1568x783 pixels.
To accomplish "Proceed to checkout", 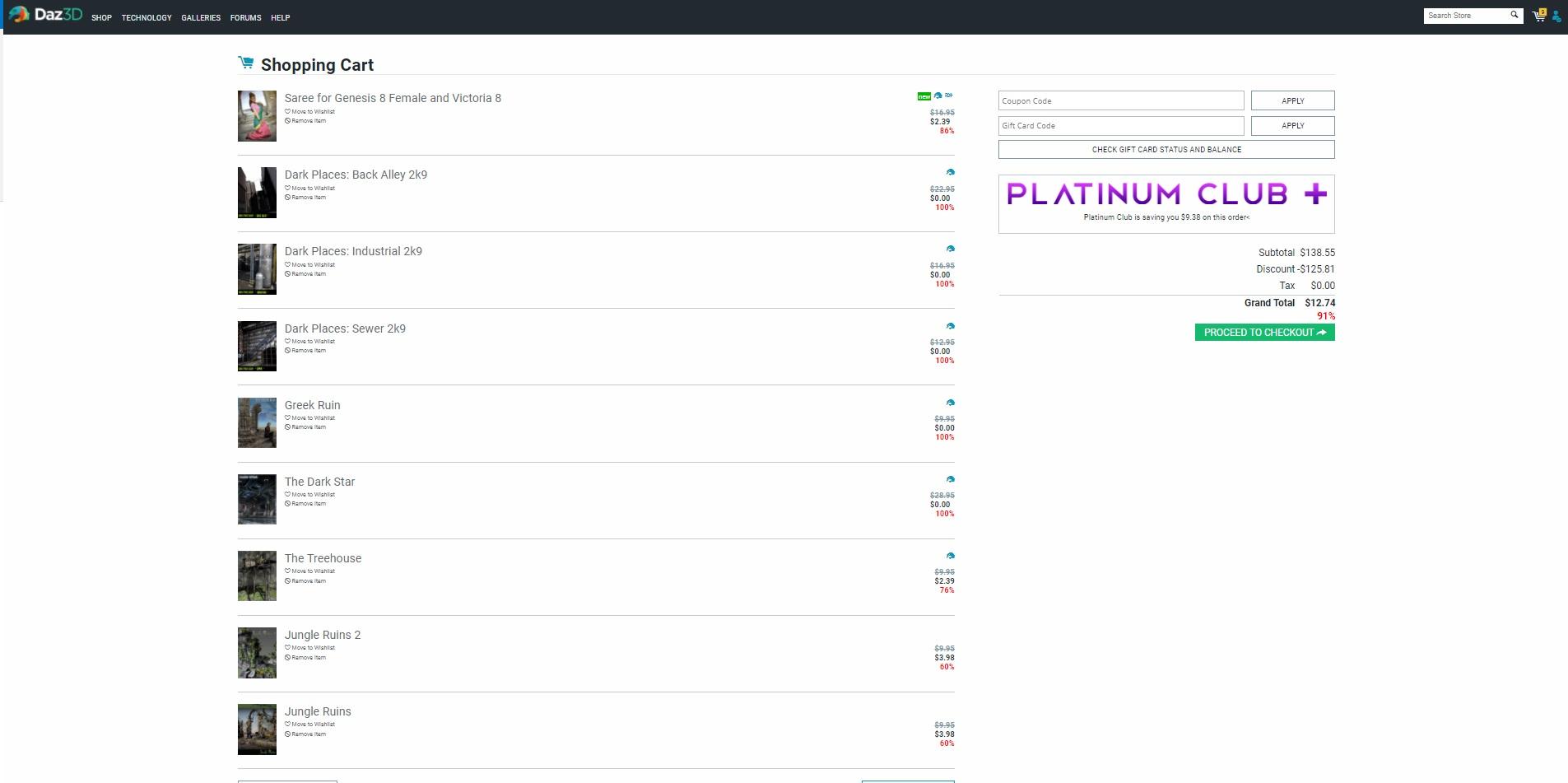I will point(1264,333).
